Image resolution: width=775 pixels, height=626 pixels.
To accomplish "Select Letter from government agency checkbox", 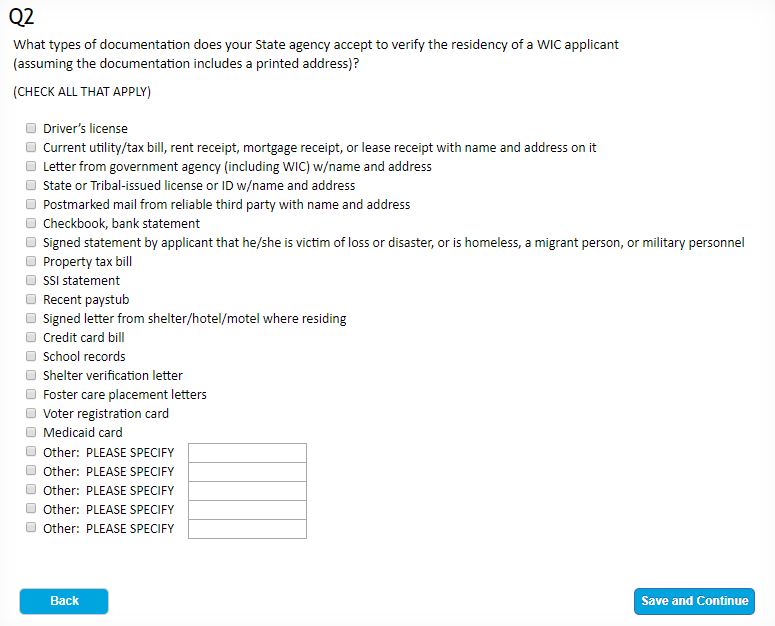I will [31, 167].
